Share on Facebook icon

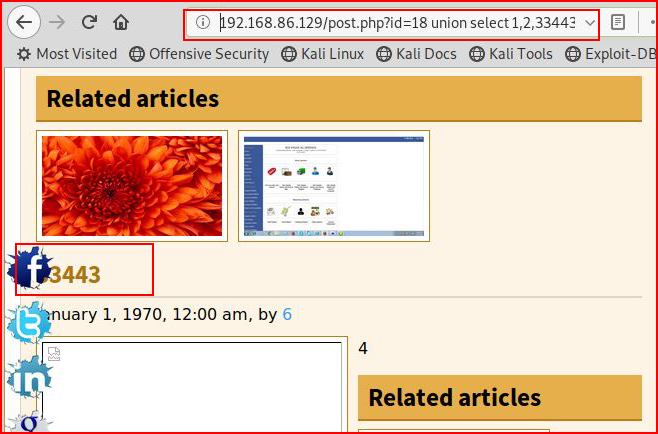coord(29,267)
